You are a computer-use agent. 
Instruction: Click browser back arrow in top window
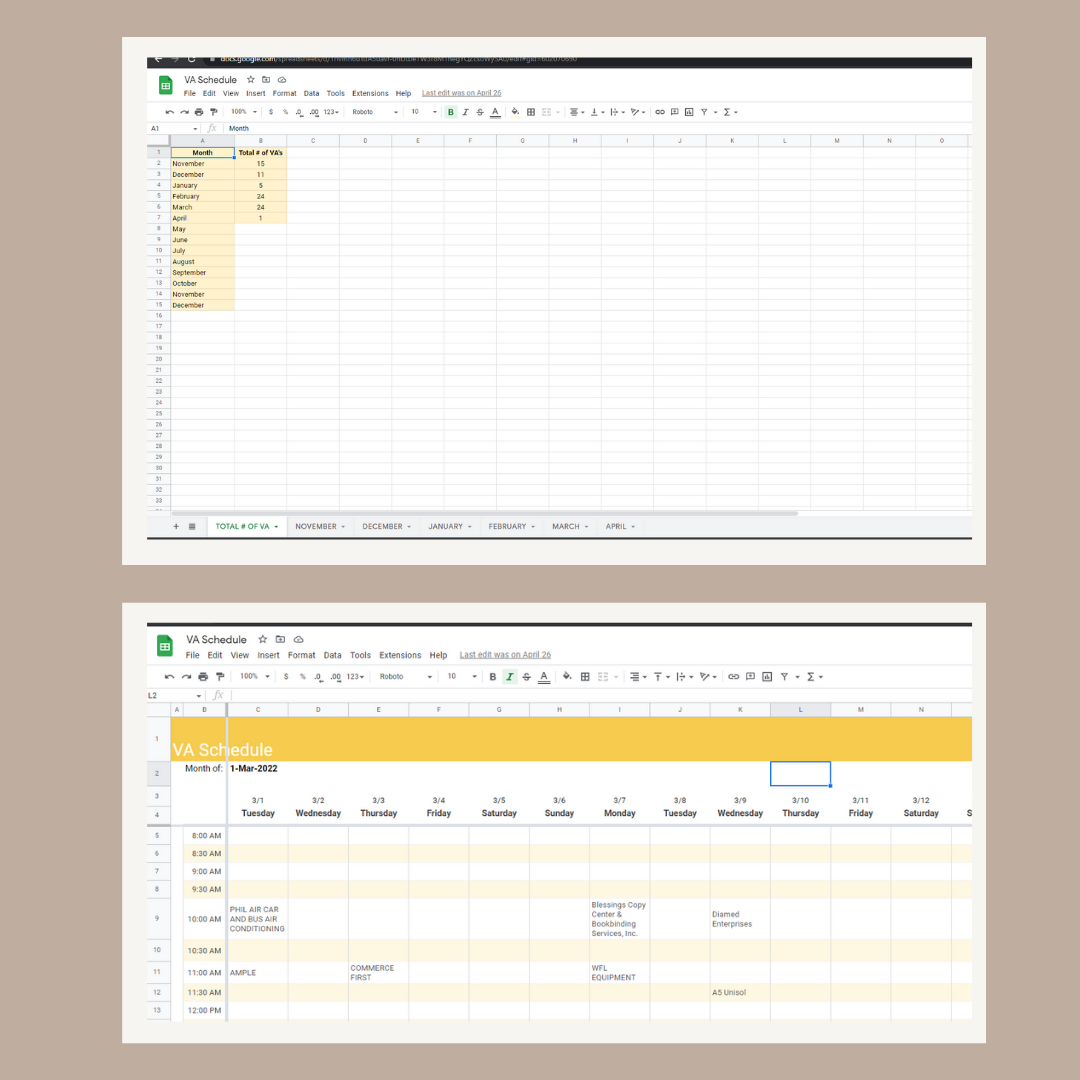pos(158,60)
